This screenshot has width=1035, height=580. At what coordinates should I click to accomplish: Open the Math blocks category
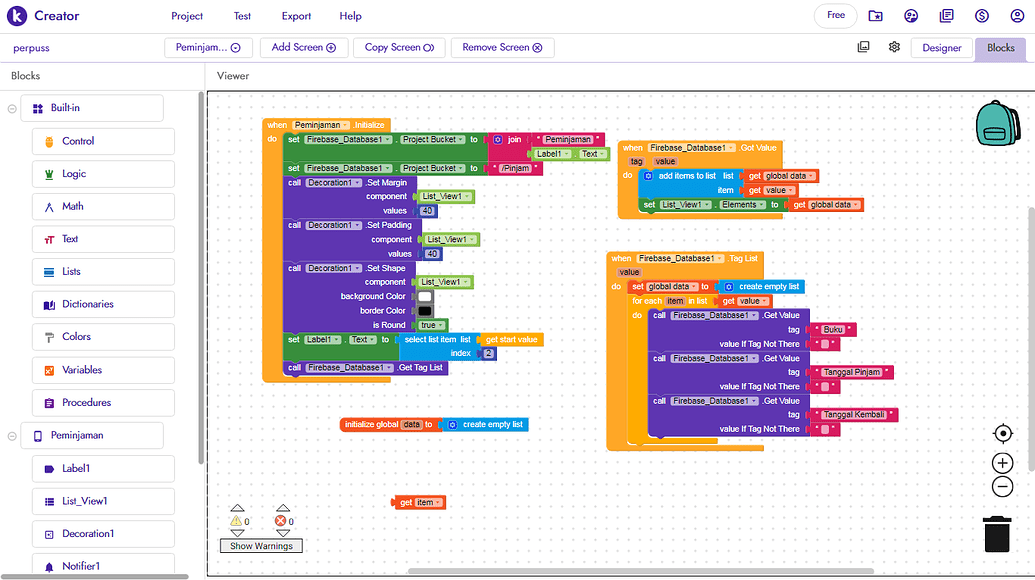(x=103, y=207)
